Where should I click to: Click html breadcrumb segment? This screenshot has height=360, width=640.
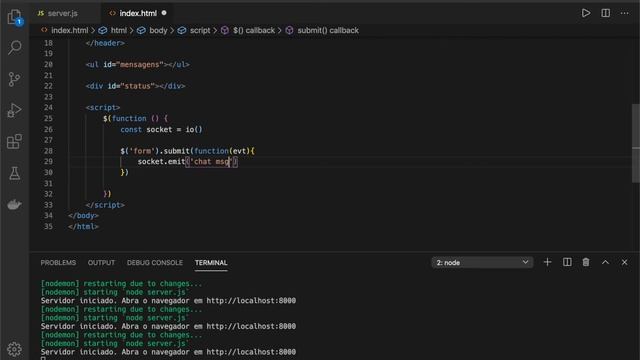(118, 30)
